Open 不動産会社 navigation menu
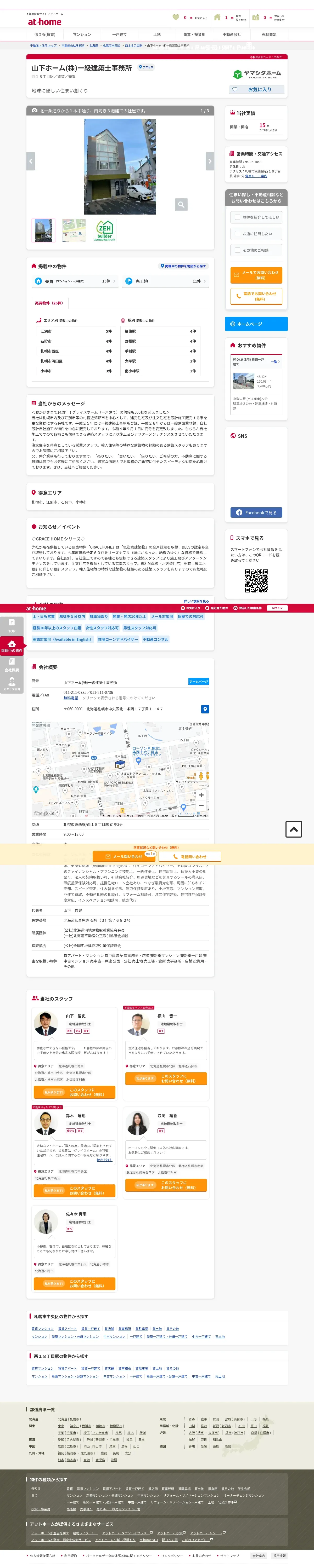The width and height of the screenshot is (314, 1568). point(232,35)
